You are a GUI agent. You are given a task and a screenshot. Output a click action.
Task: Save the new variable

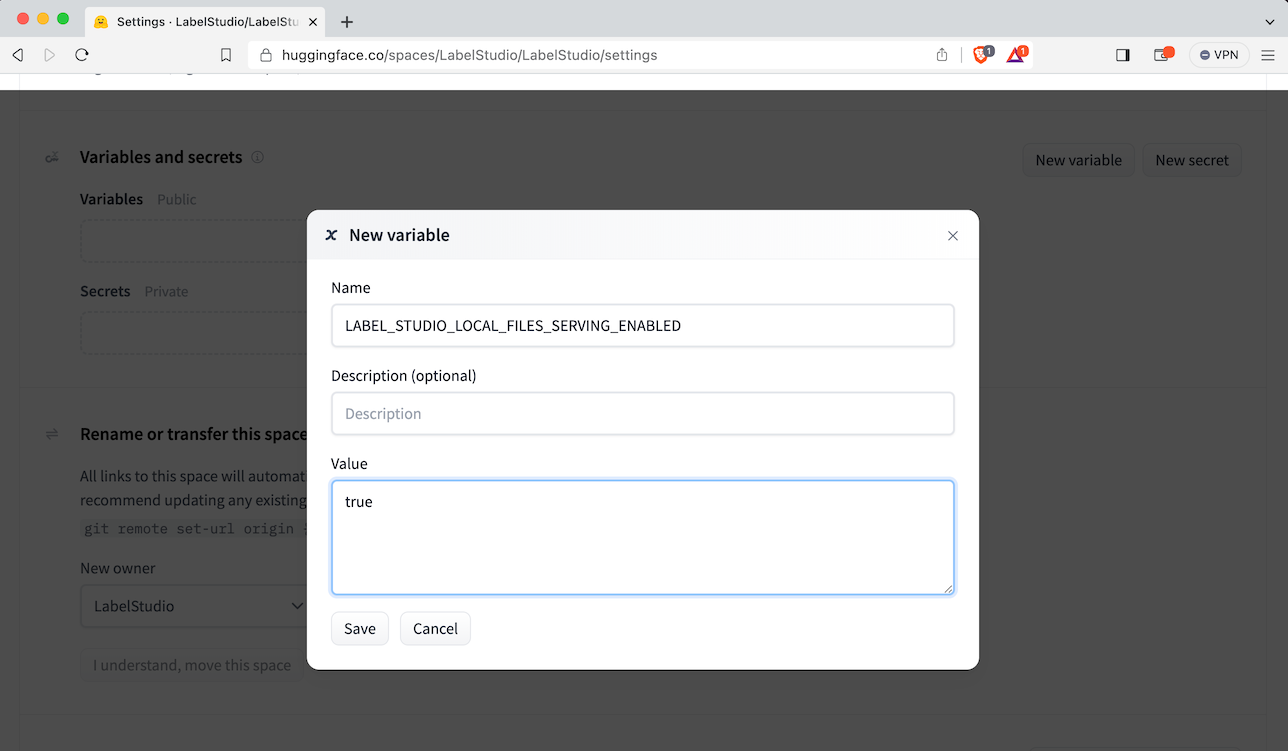(359, 628)
